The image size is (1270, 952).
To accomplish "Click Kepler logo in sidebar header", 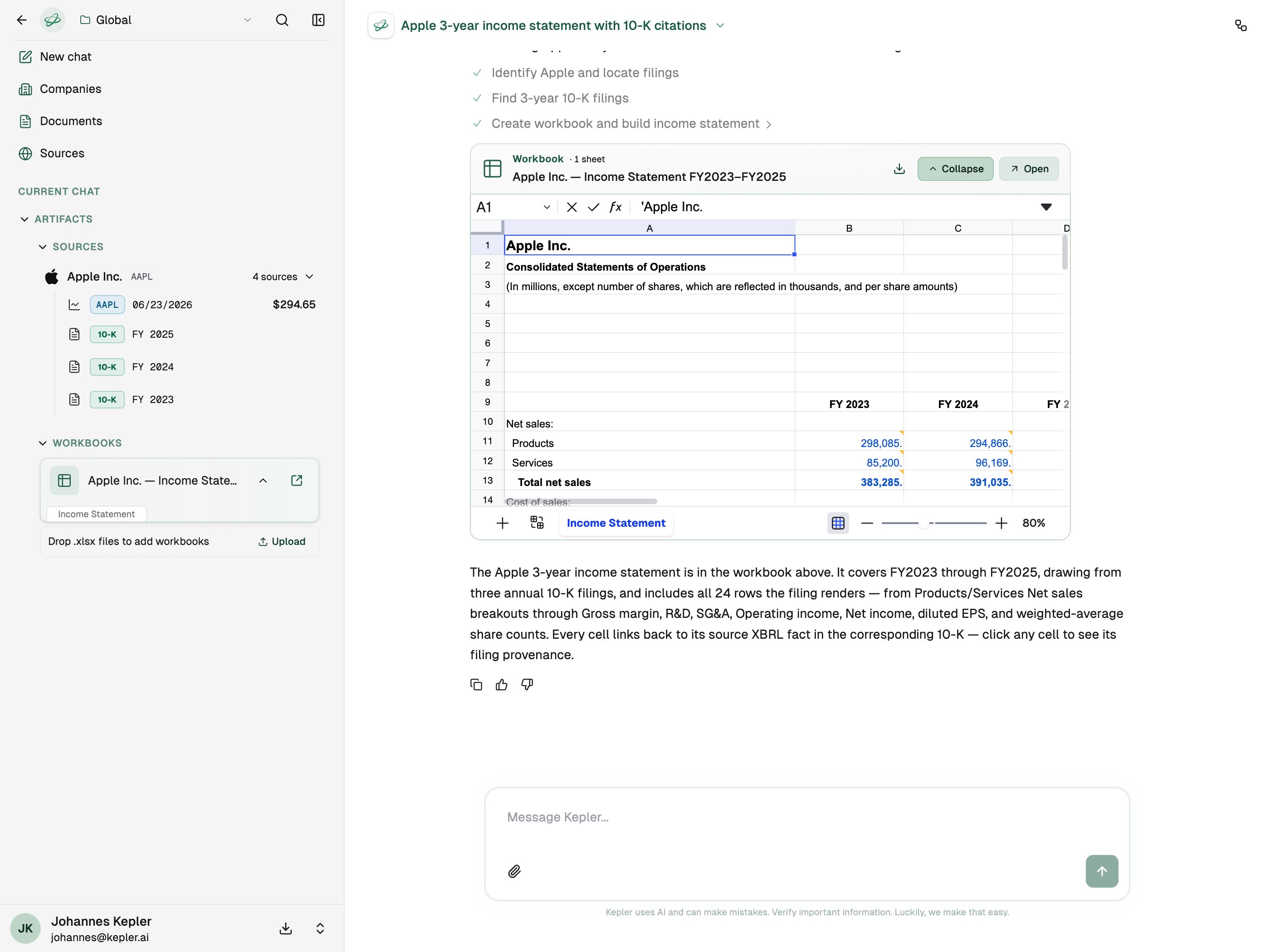I will pos(52,20).
